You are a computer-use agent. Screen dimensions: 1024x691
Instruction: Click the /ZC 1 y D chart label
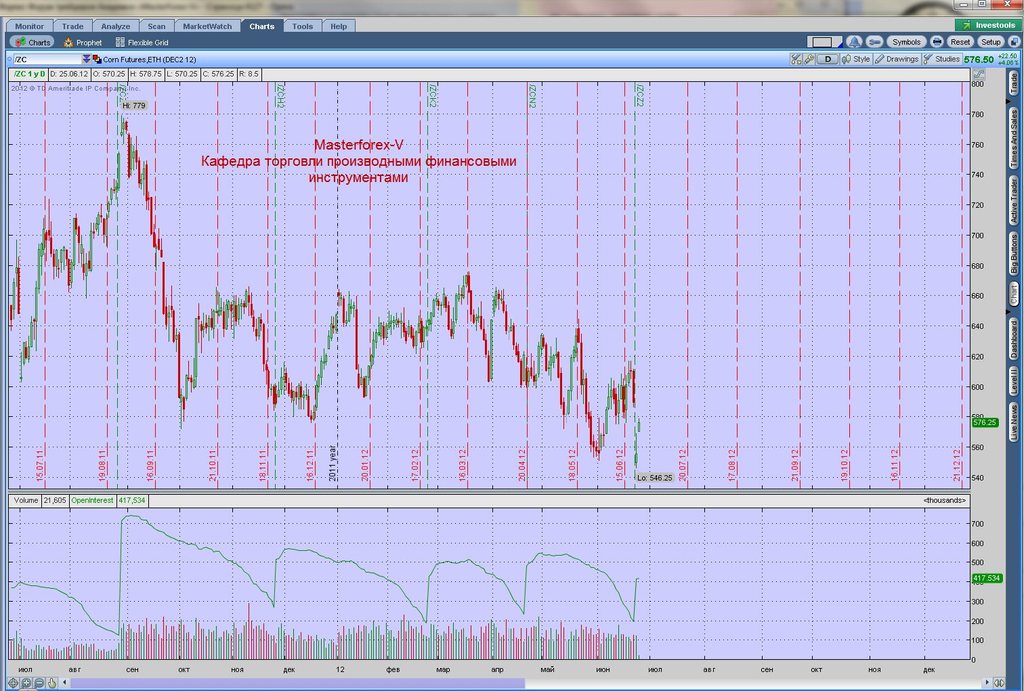tap(29, 74)
